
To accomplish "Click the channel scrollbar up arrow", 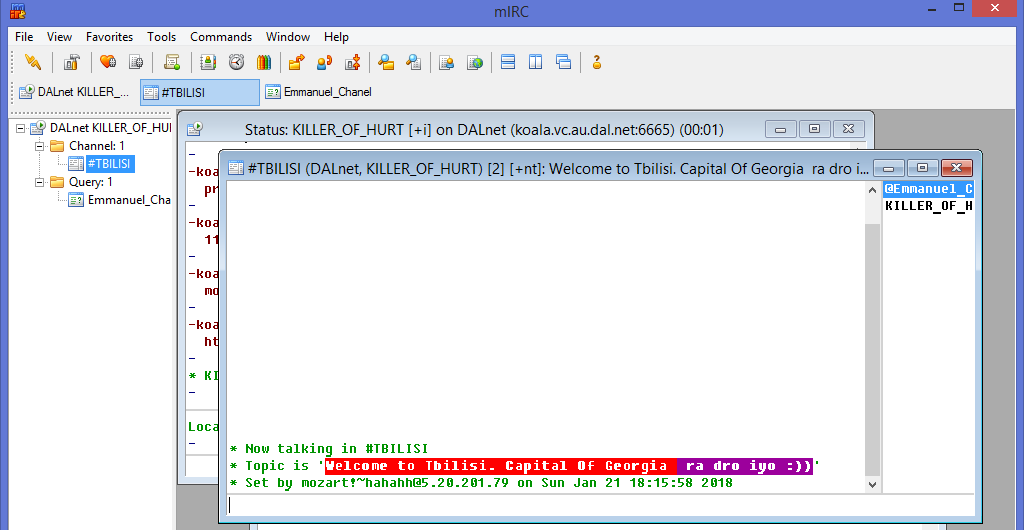I will (872, 190).
